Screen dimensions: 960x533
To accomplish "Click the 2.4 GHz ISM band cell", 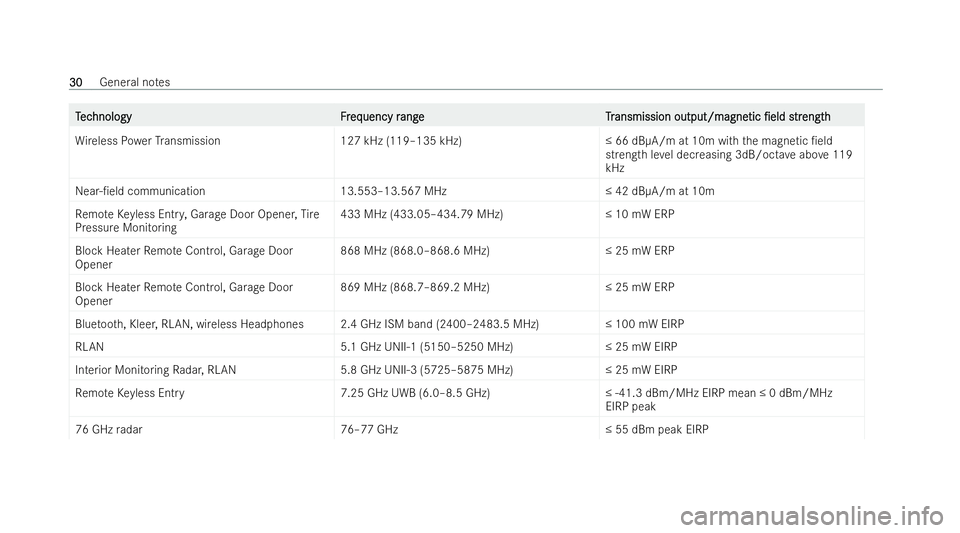I will [x=440, y=324].
